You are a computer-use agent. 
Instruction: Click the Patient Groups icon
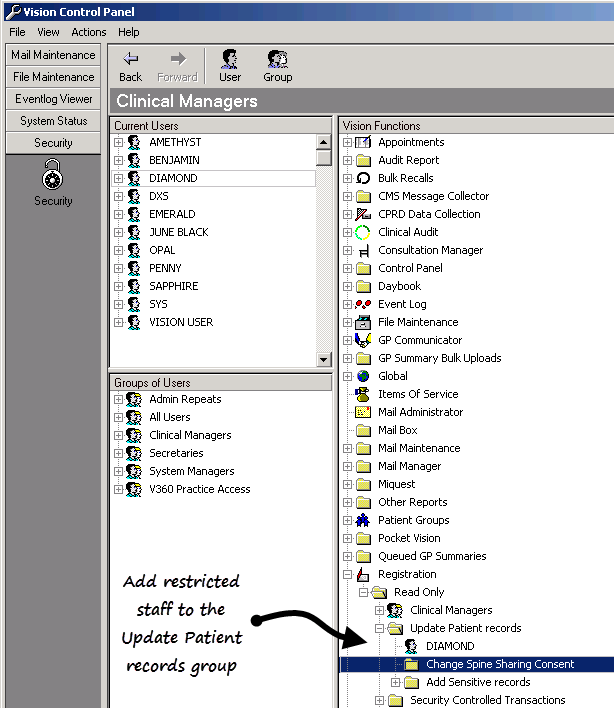363,520
